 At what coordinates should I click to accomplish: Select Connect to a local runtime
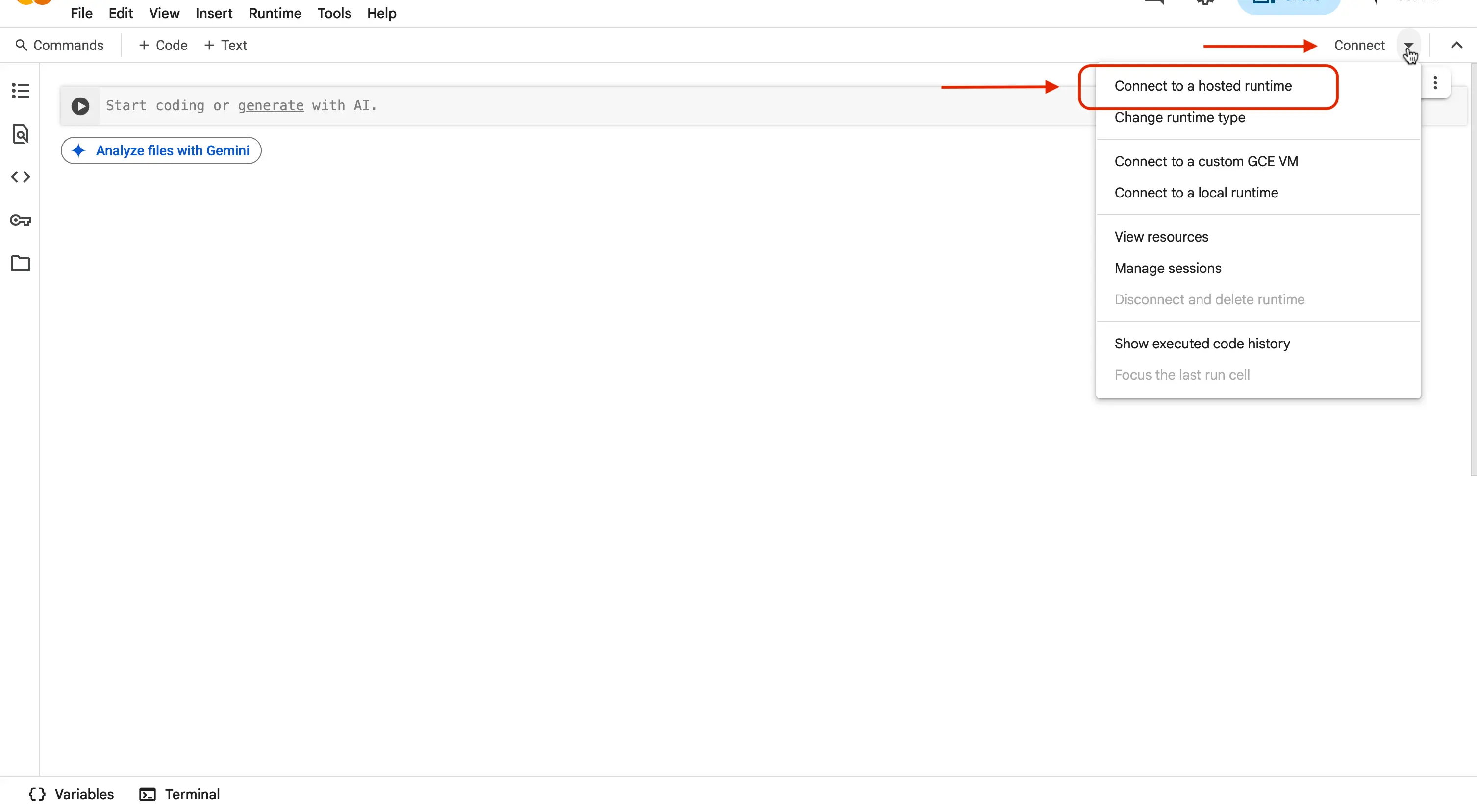(1258, 193)
